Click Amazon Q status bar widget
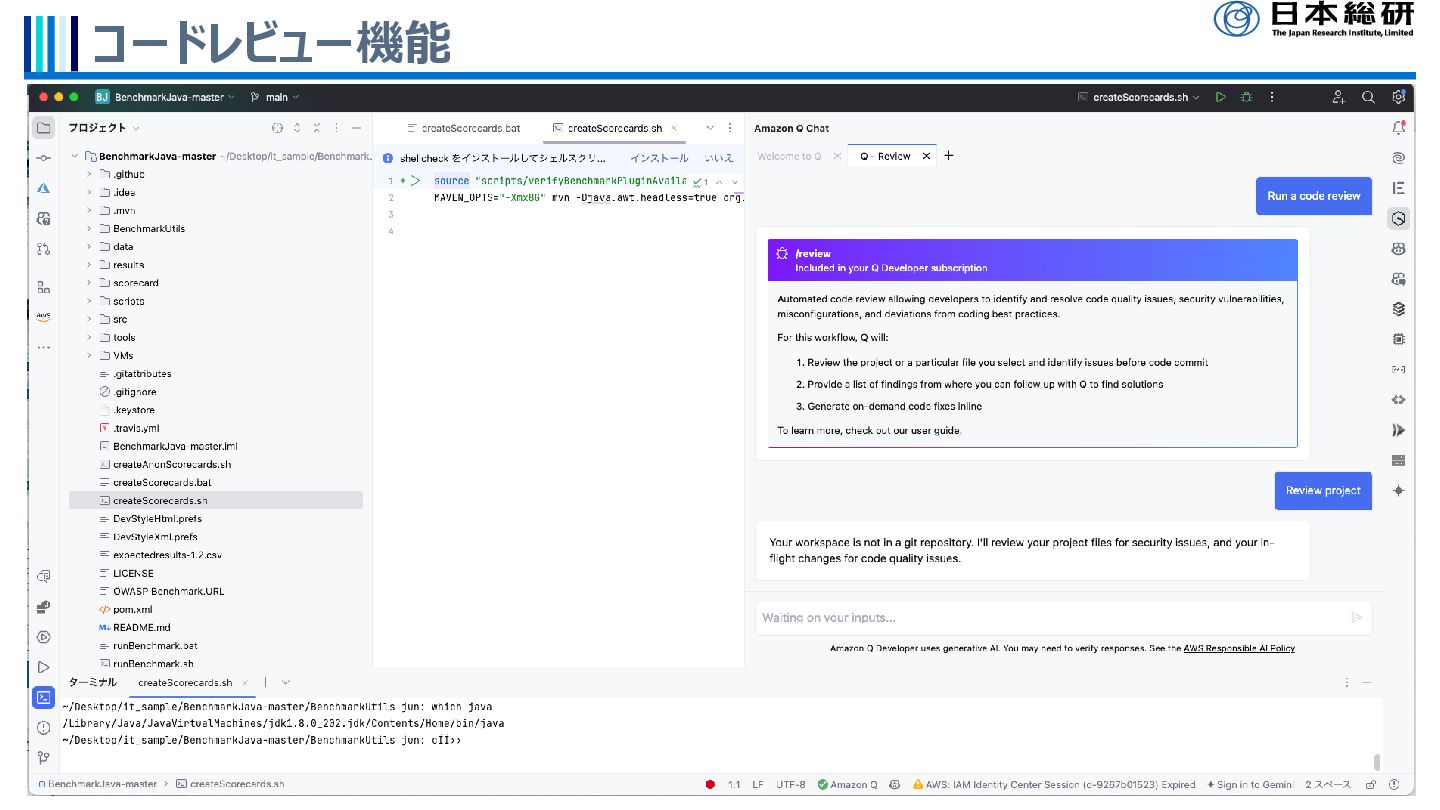1440x810 pixels. [x=847, y=785]
